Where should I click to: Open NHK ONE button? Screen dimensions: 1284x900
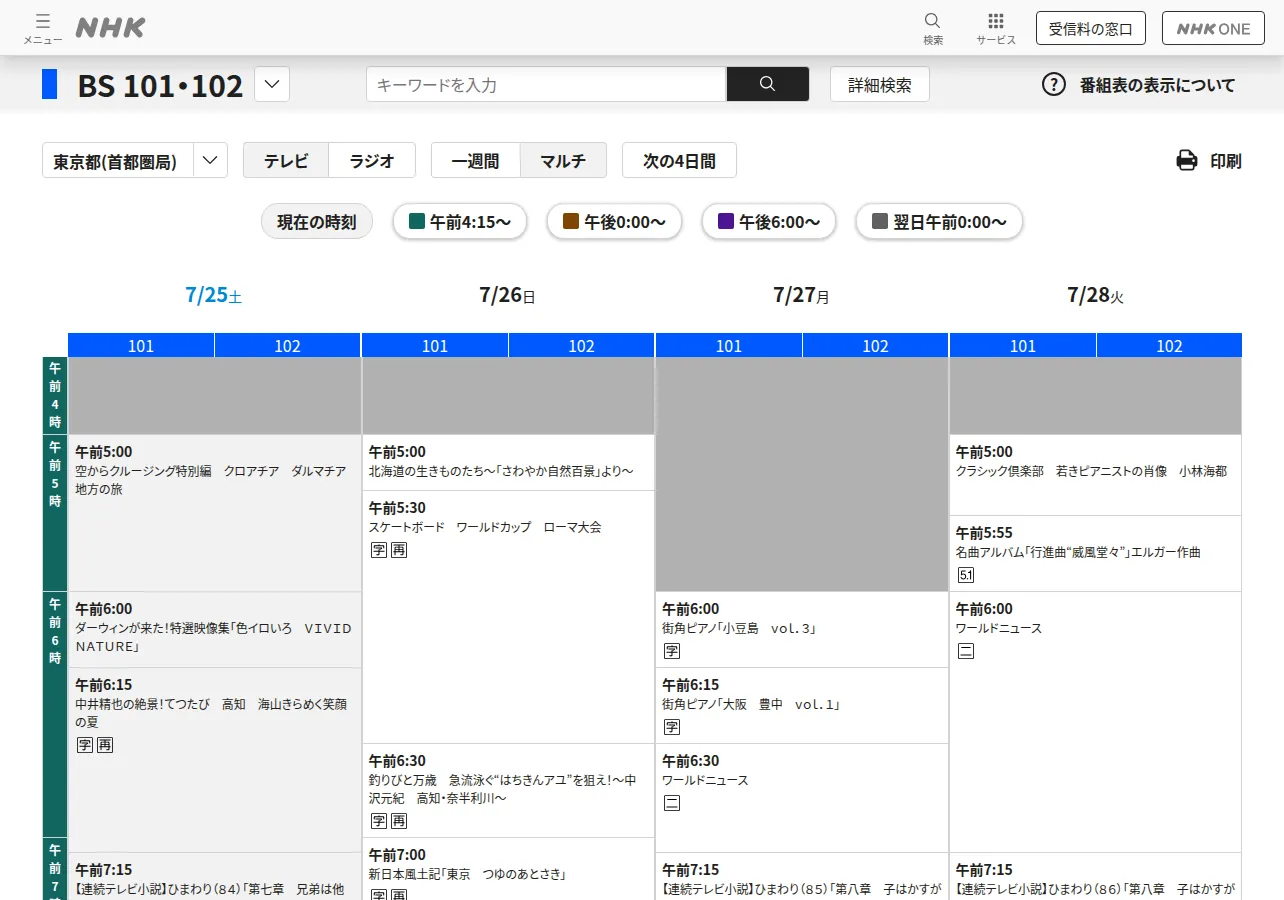point(1213,28)
